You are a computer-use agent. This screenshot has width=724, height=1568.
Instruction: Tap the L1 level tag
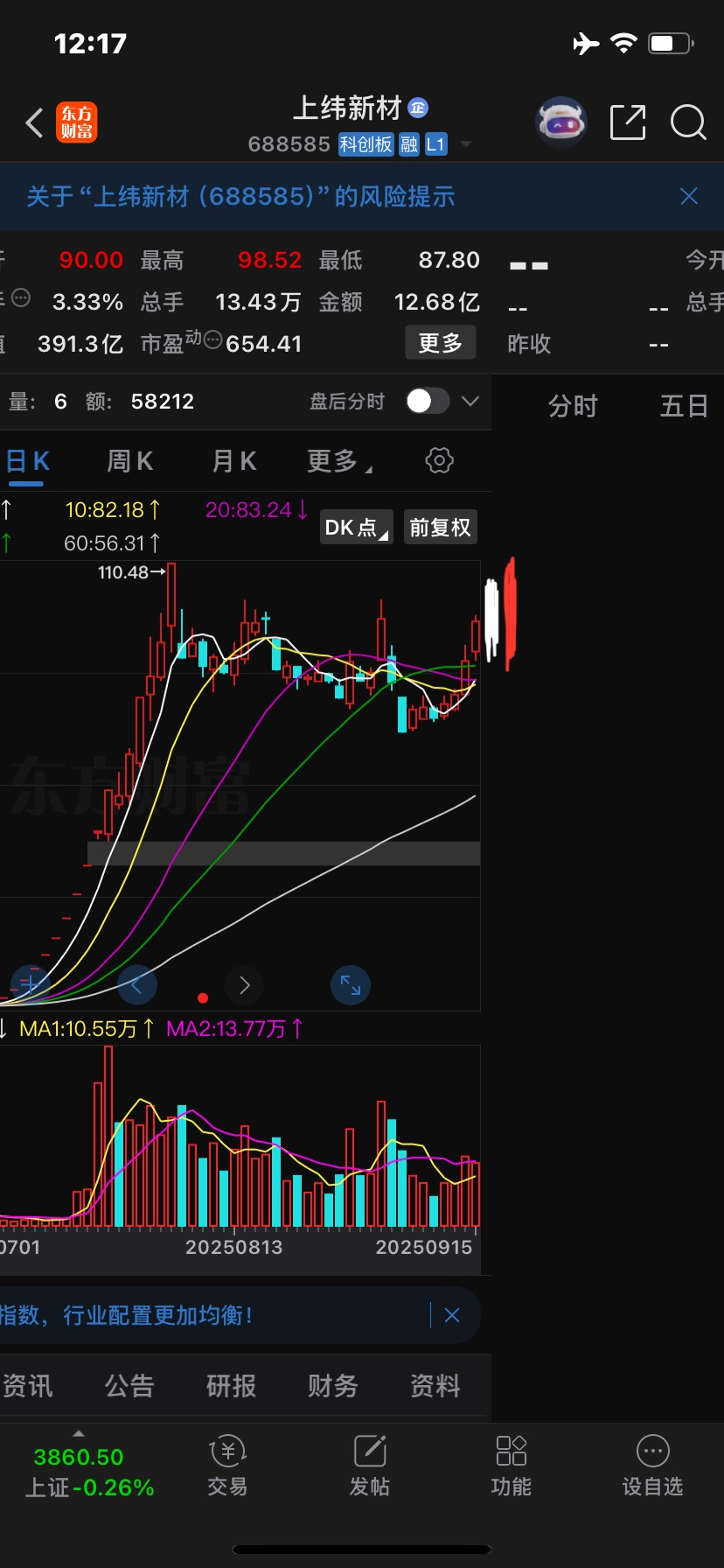tap(436, 144)
